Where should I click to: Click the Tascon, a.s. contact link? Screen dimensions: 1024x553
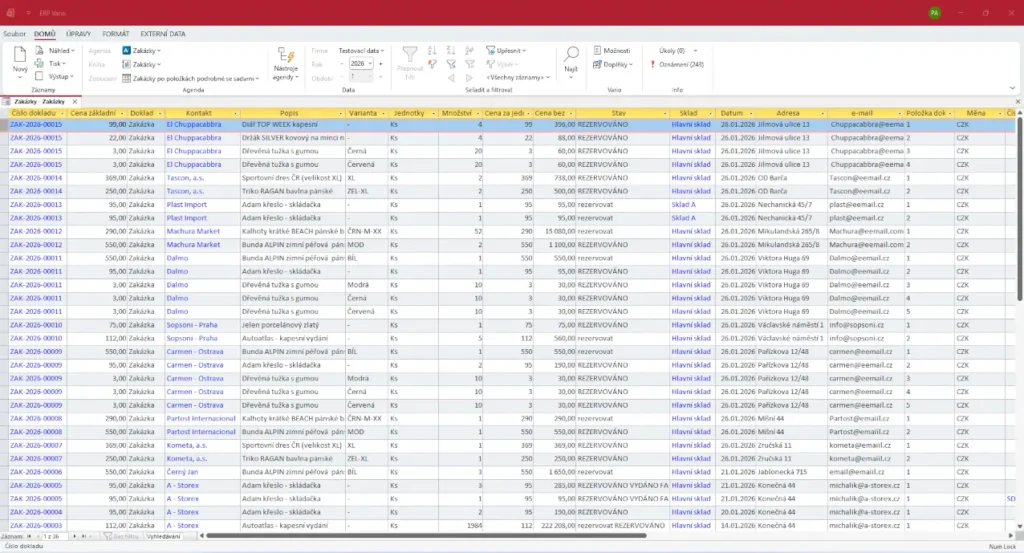tap(187, 177)
